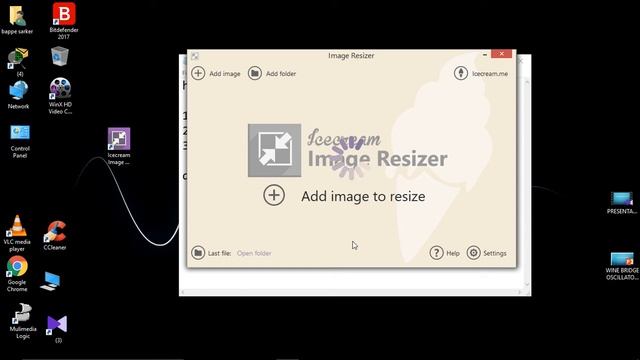Click the Add image label

point(224,74)
